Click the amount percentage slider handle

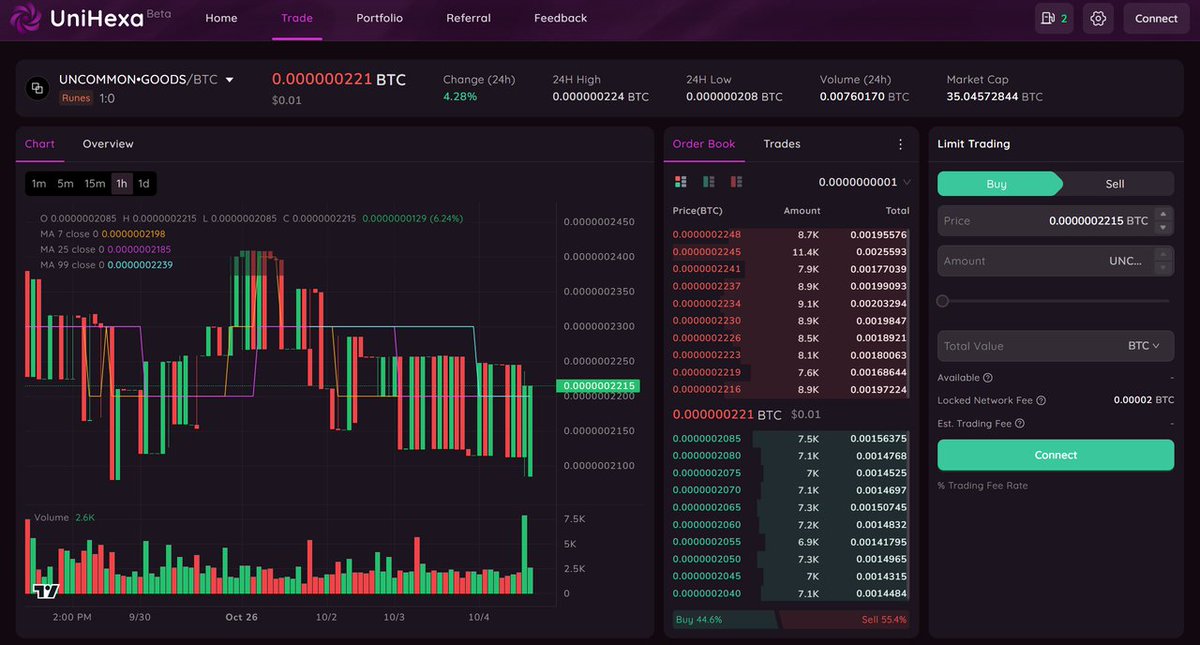click(x=942, y=301)
